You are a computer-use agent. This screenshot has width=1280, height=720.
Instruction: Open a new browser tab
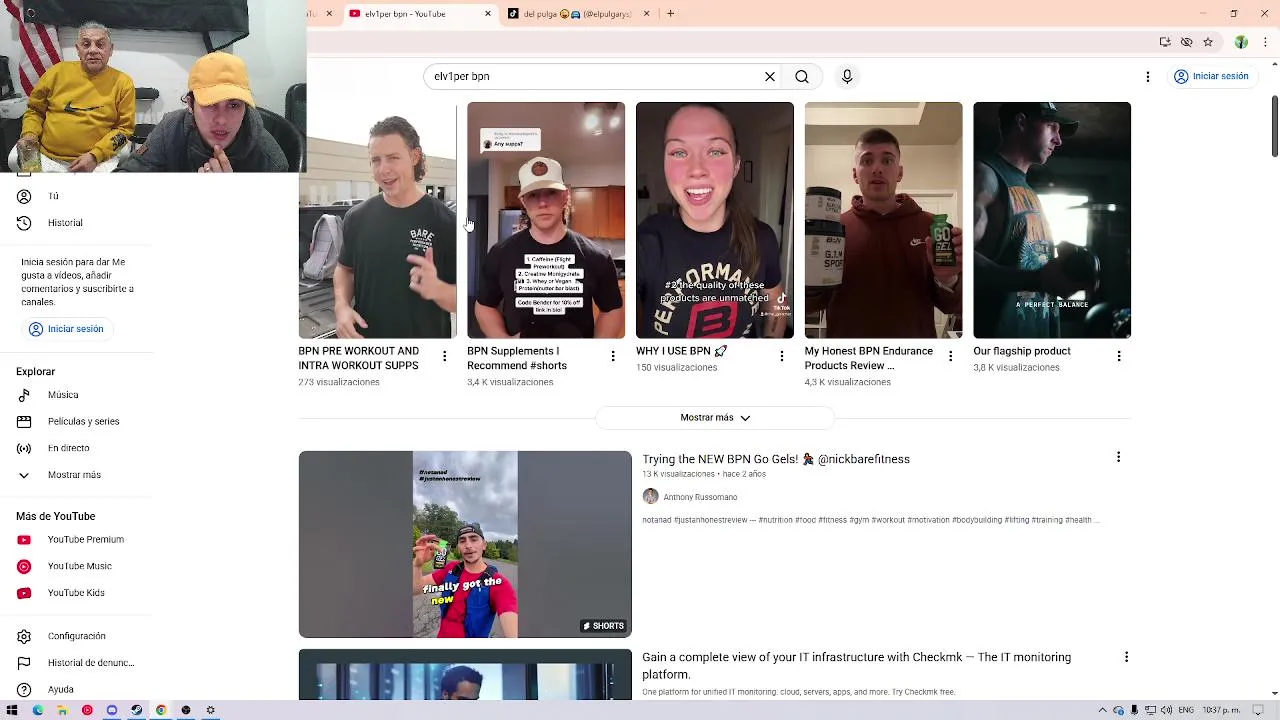coord(671,14)
